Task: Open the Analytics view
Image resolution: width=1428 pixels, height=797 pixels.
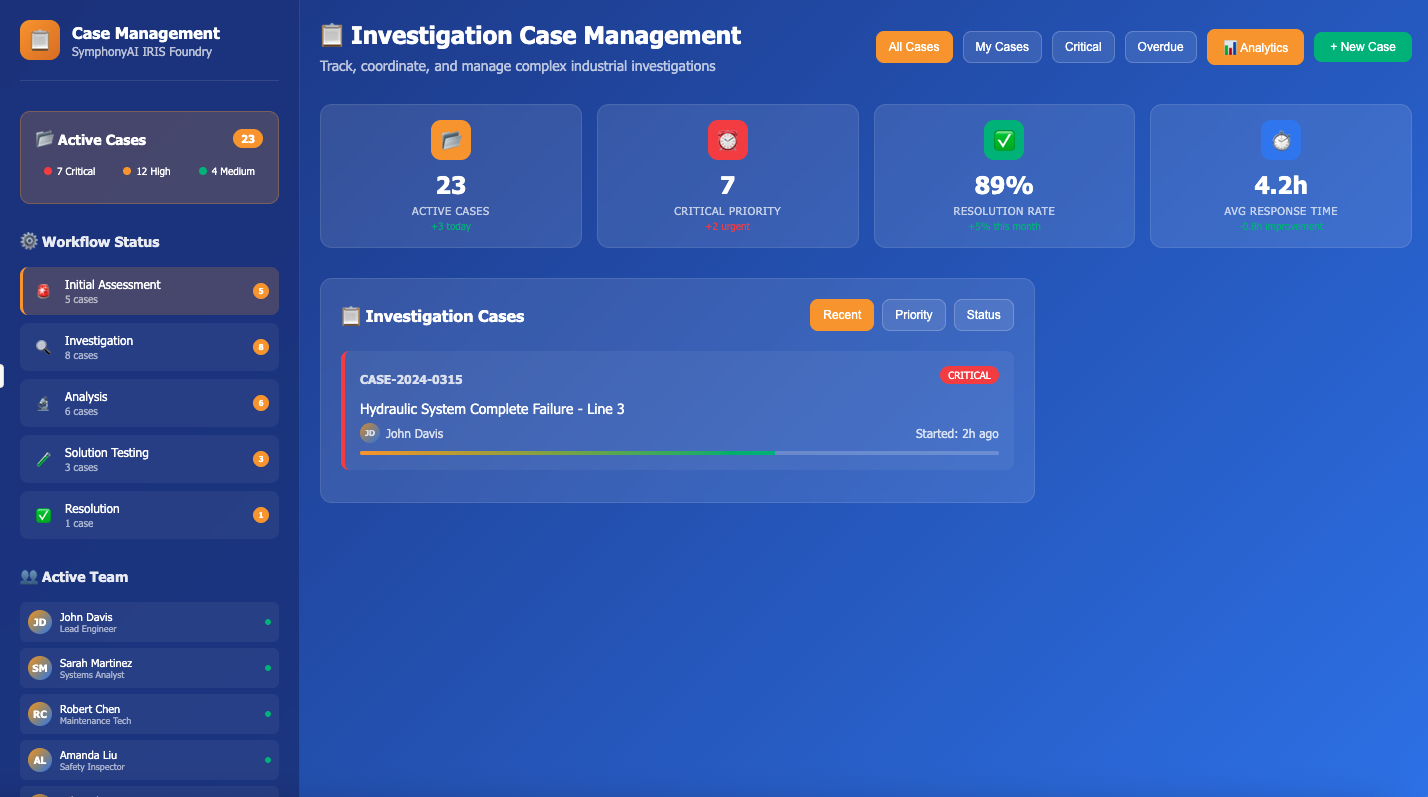Action: 1255,47
